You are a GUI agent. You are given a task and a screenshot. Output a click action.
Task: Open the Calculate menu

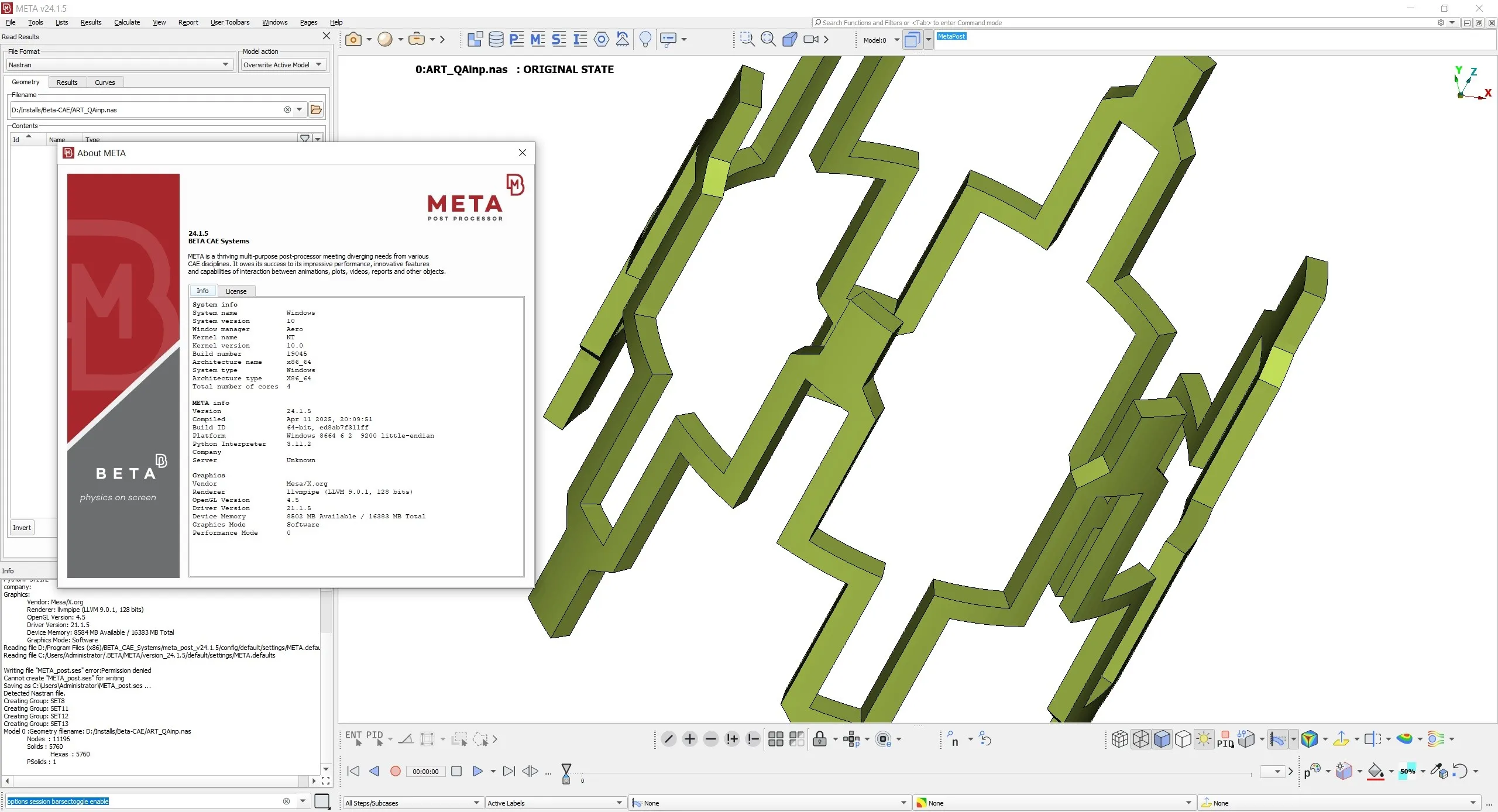(x=127, y=22)
